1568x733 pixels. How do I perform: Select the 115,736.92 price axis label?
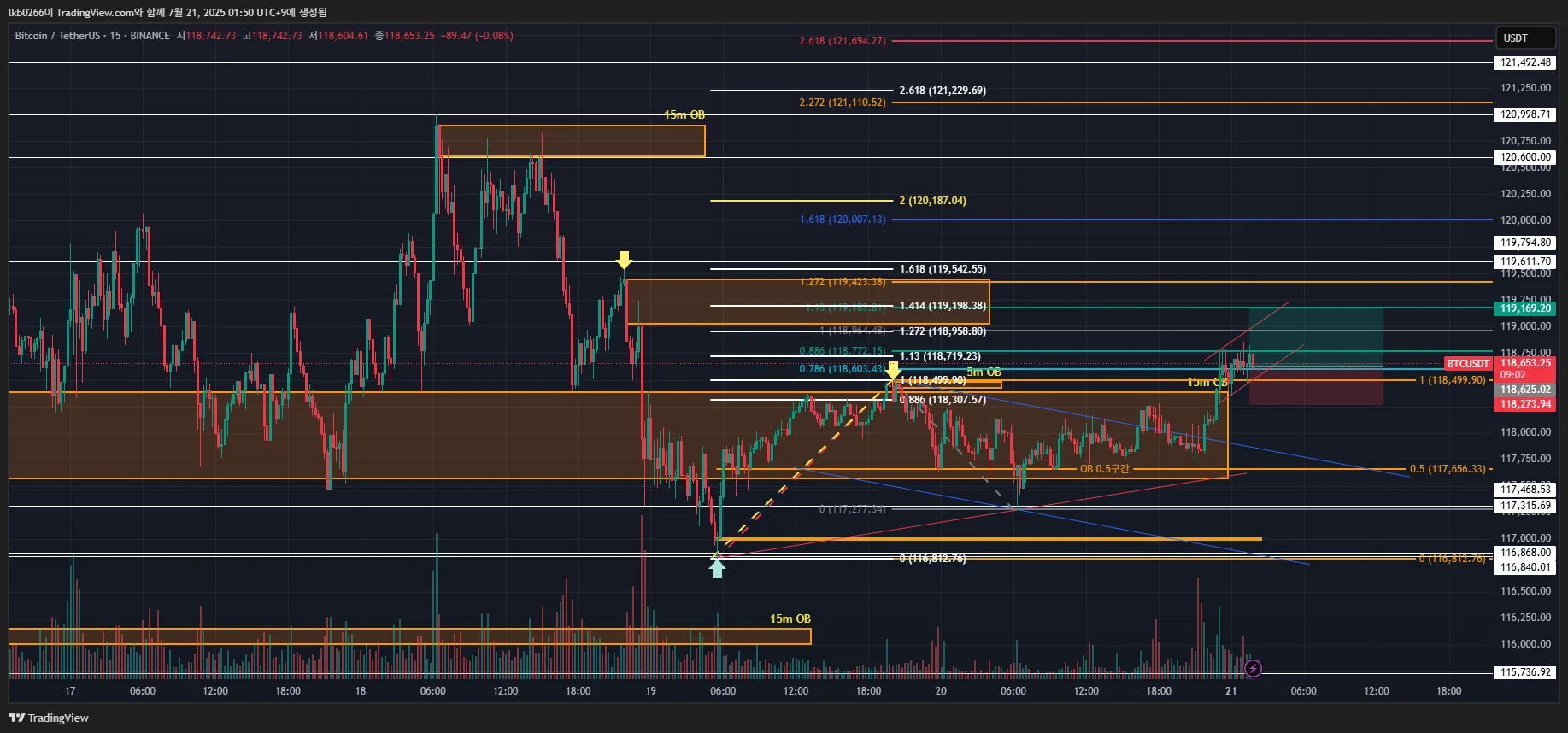pos(1525,672)
